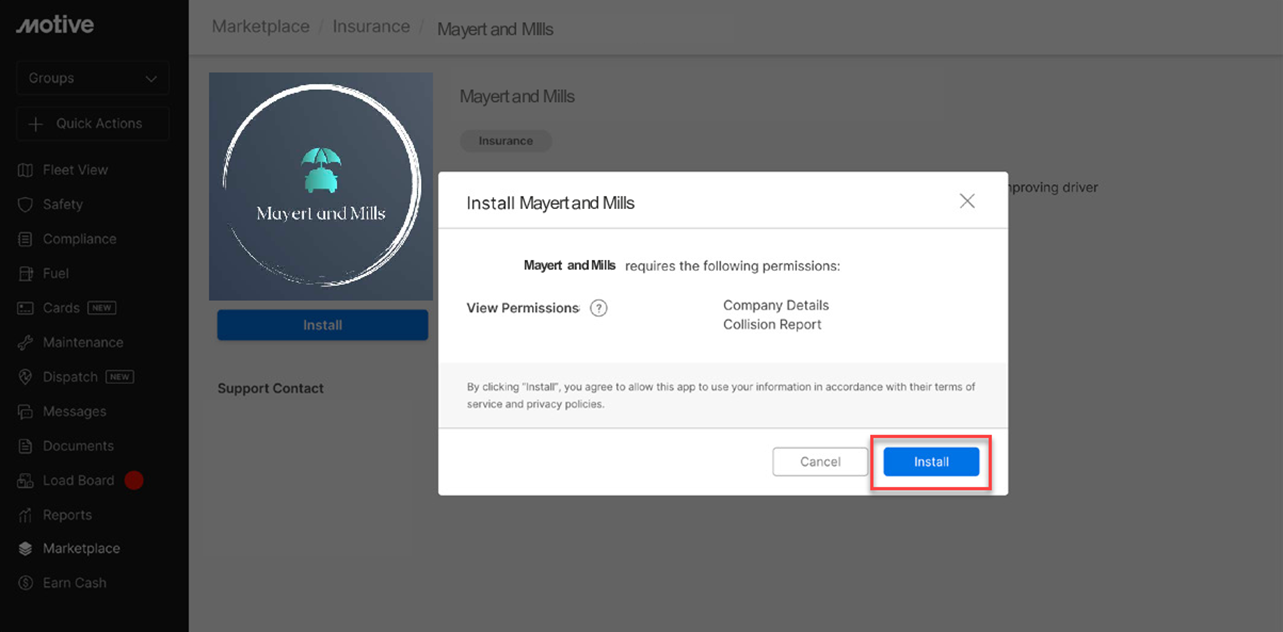The width and height of the screenshot is (1283, 632).
Task: Click the Safety shield icon
Action: (x=26, y=204)
